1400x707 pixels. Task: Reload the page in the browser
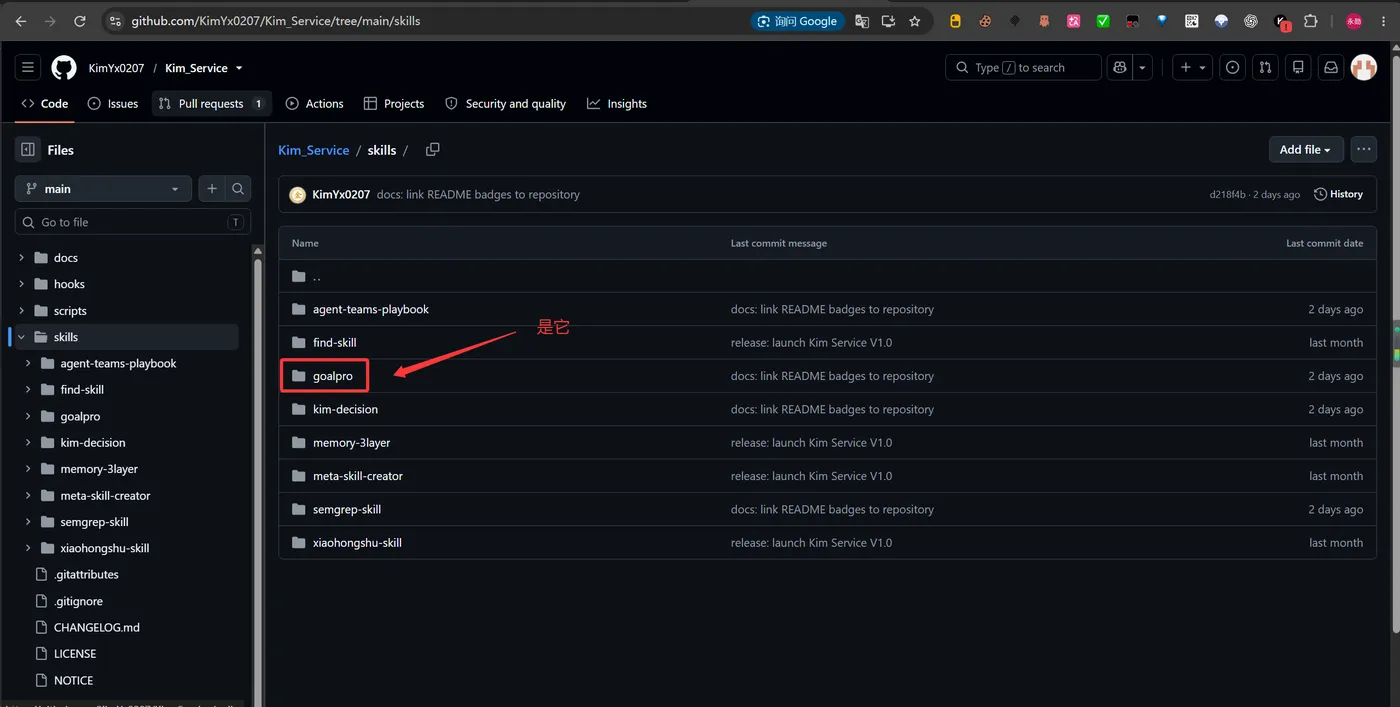(x=80, y=21)
